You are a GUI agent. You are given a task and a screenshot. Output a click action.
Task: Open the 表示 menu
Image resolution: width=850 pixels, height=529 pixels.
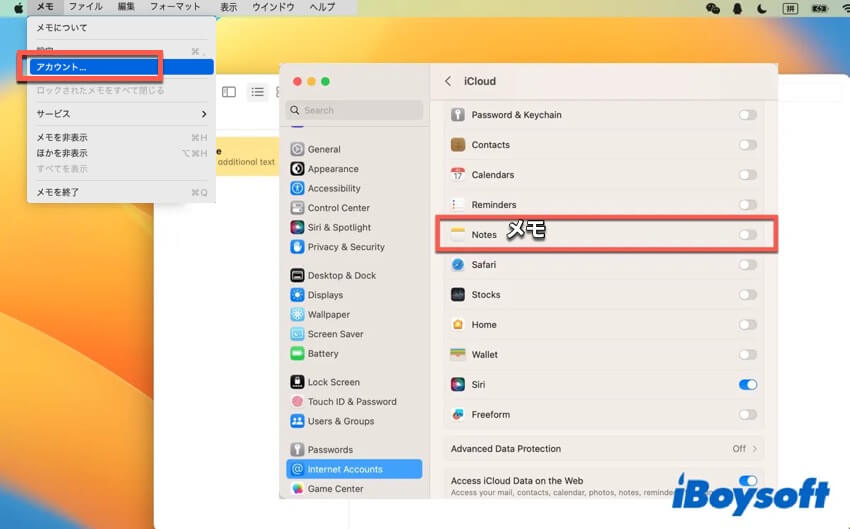228,7
